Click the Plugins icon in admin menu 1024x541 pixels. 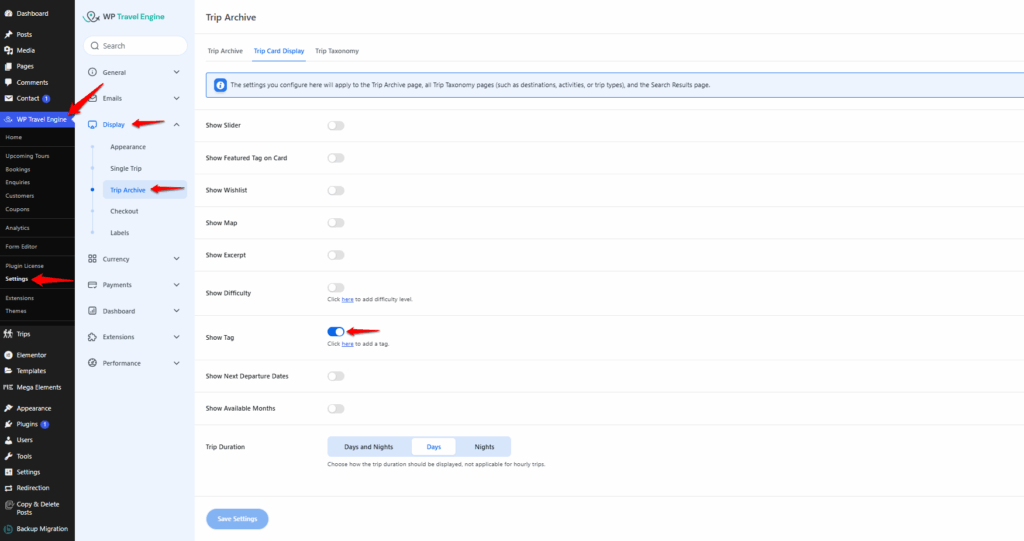point(8,424)
